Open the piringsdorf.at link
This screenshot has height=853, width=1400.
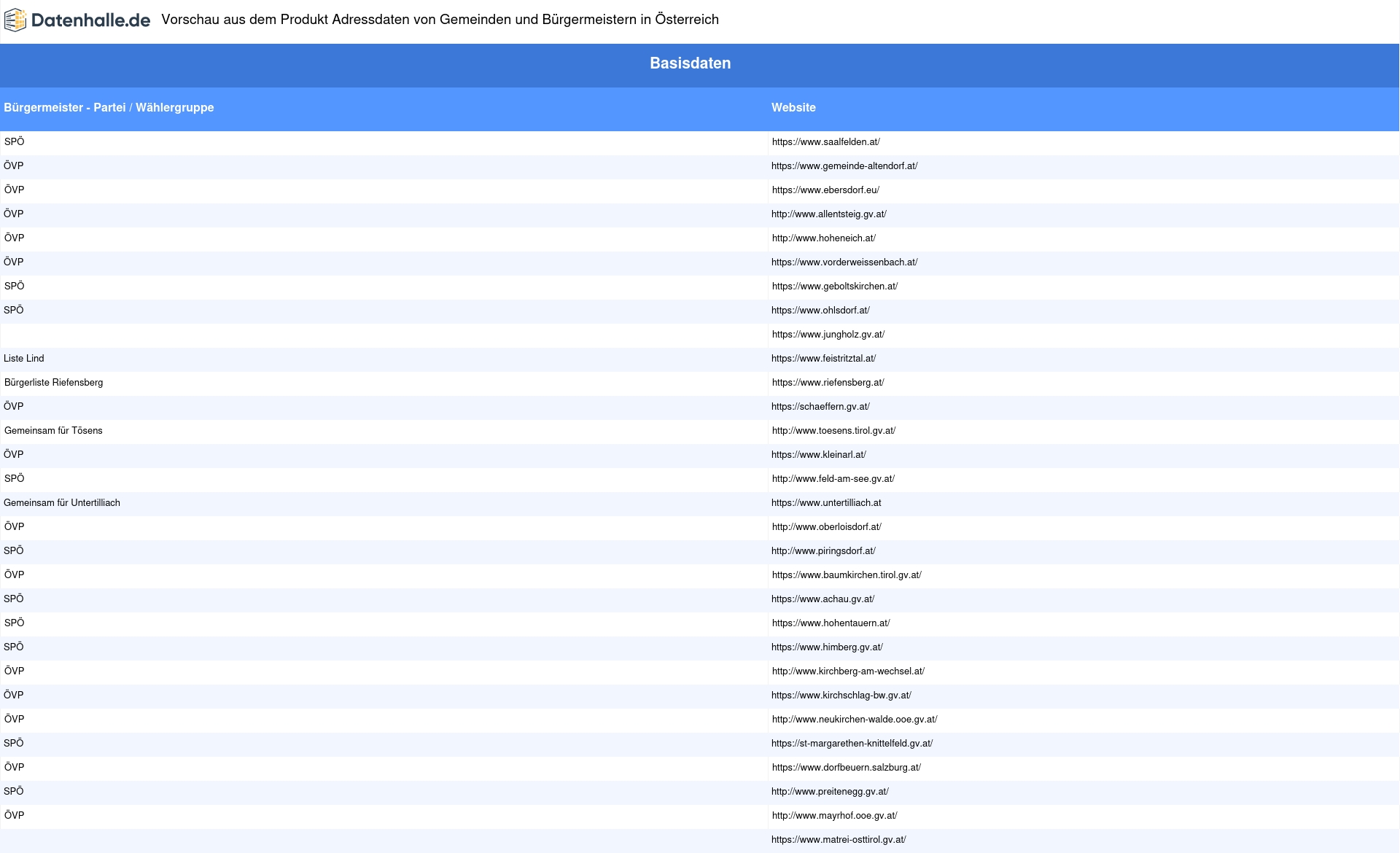[823, 551]
